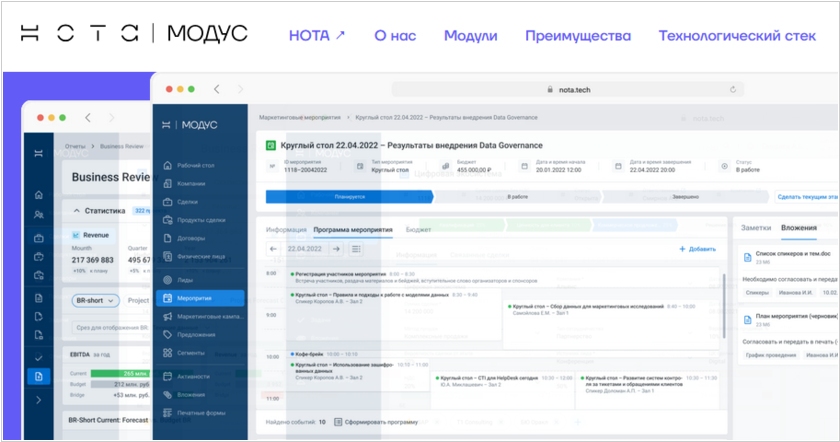Expand Business Review sidebar with bottom chevron
Viewport: 840px width, 442px height.
click(39, 400)
